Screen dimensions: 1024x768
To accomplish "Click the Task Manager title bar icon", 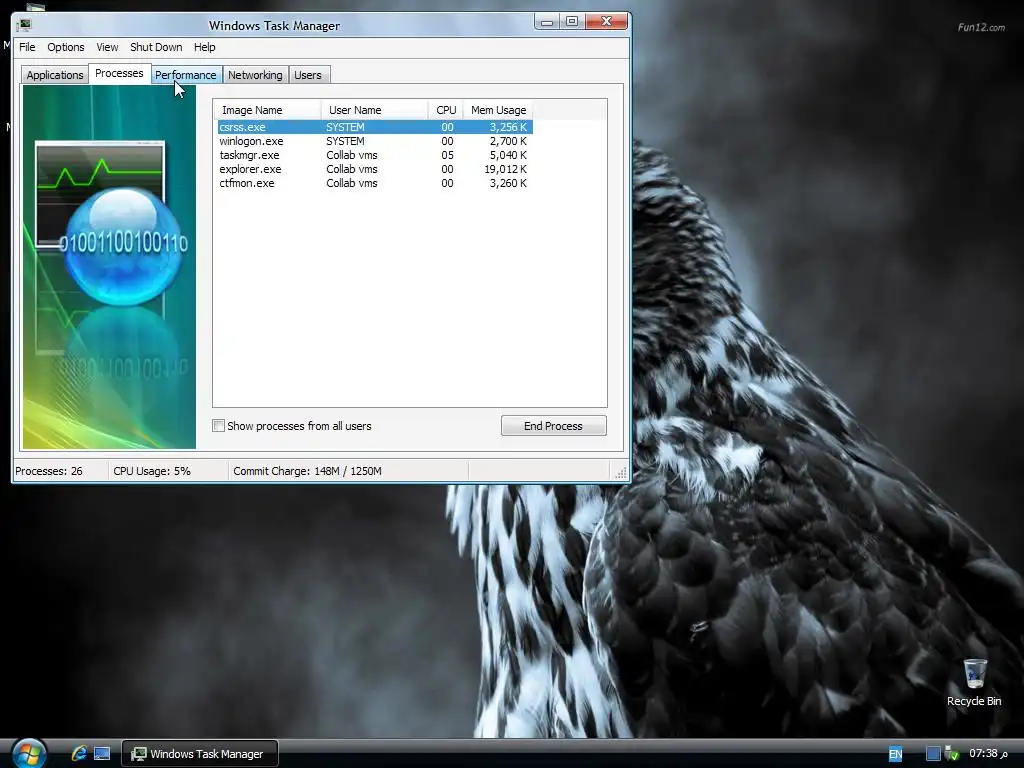I will click(24, 25).
